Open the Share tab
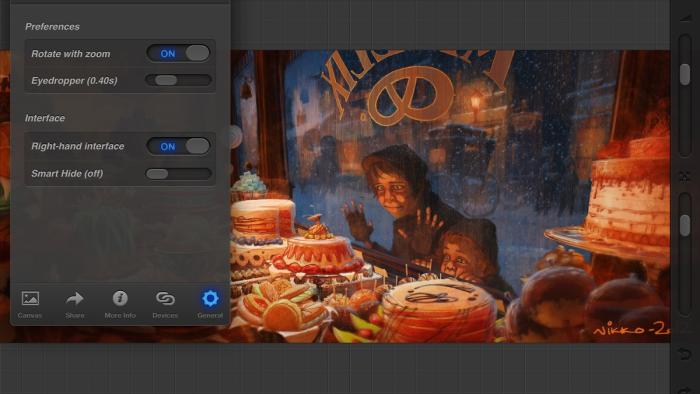 pos(75,304)
